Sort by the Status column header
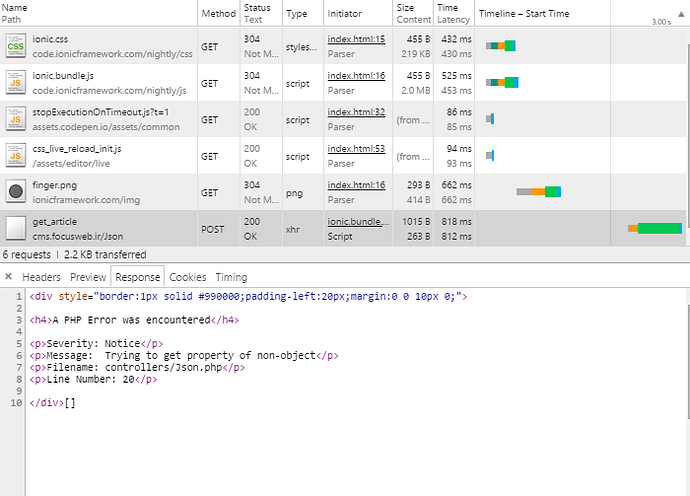 point(261,13)
